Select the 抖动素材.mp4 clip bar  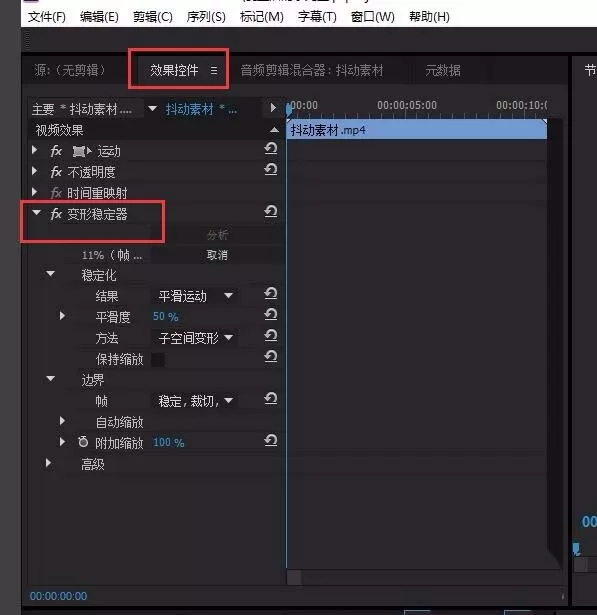click(x=417, y=129)
